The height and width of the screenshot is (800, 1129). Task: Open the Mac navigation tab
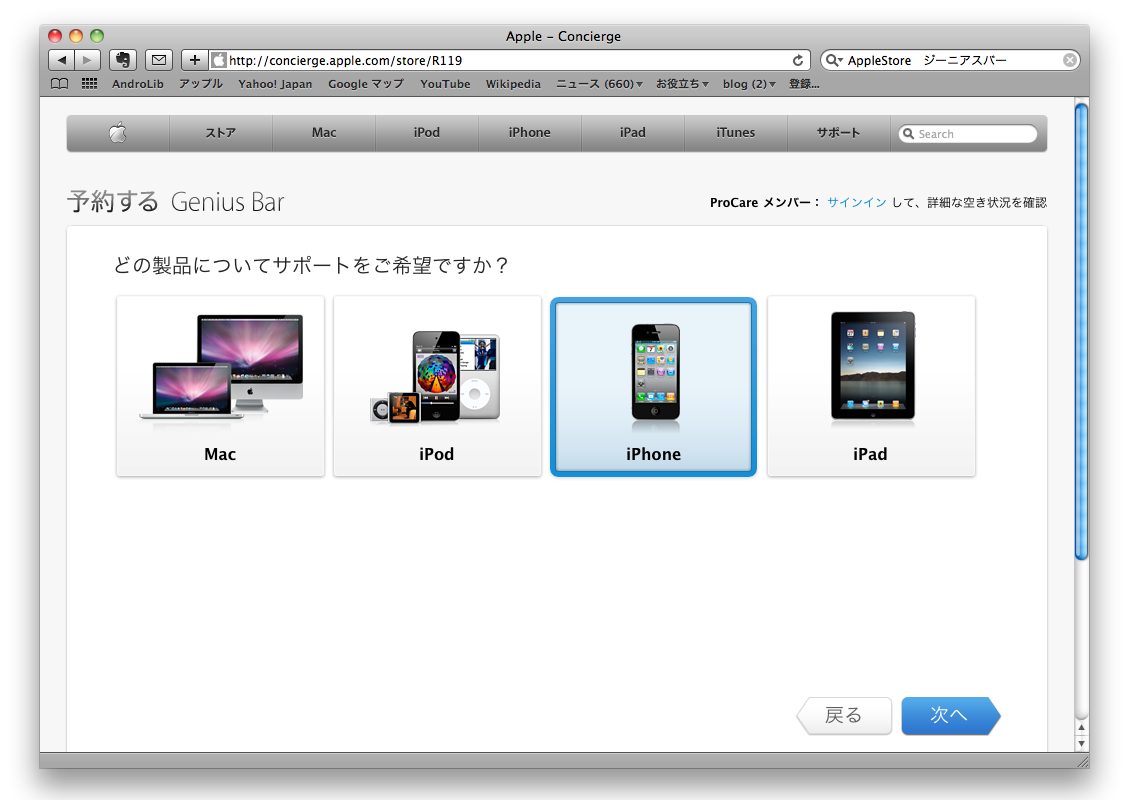click(x=324, y=132)
